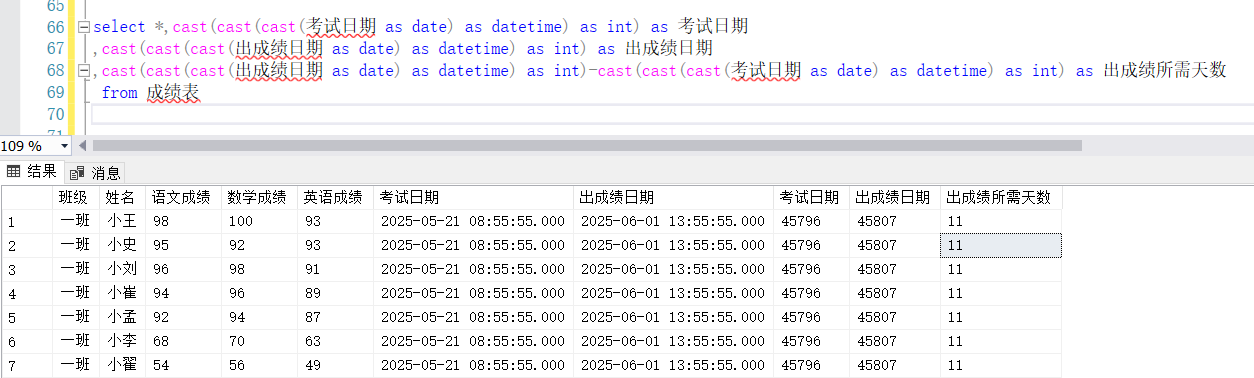Viewport: 1254px width, 378px height.
Task: Open the 结果 results grid icon tab
Action: point(32,172)
